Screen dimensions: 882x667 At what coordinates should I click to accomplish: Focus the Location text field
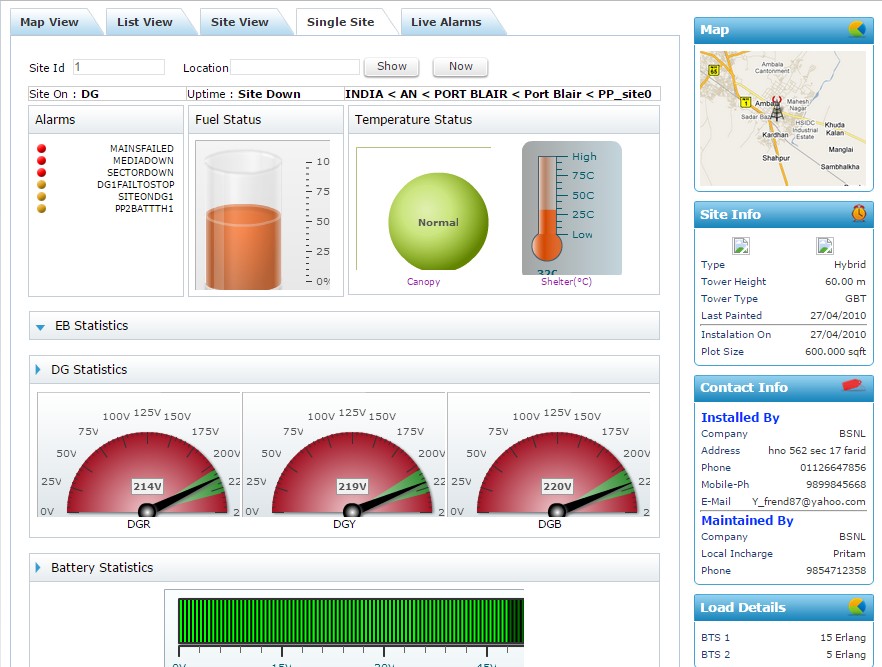point(295,67)
